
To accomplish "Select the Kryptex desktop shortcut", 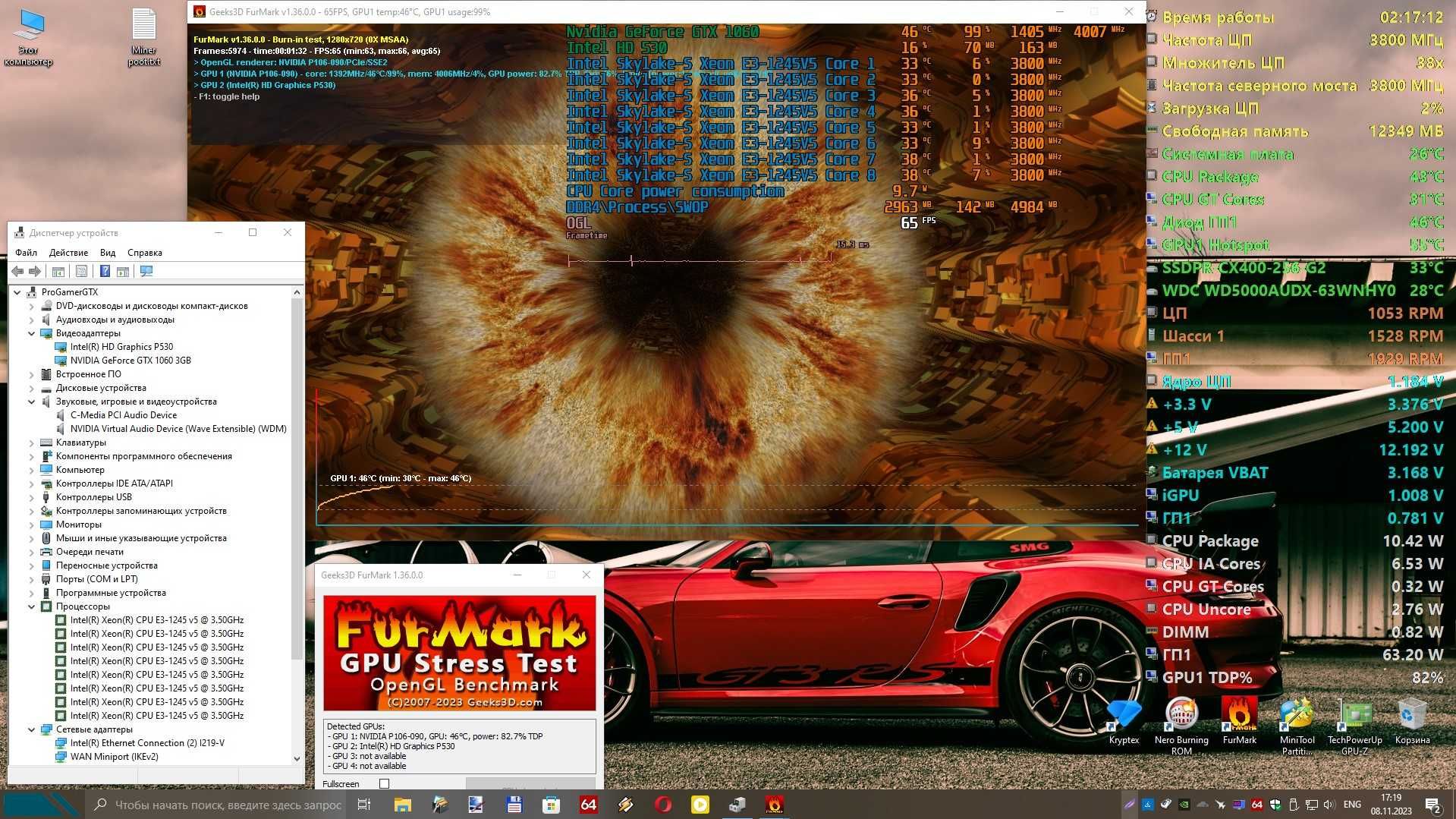I will [x=1124, y=723].
